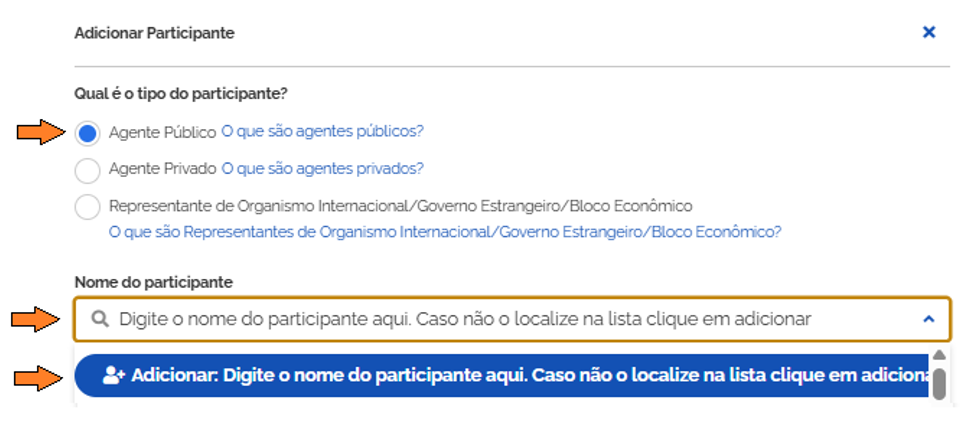Open 'O que são agentes públicos?' link

point(322,131)
